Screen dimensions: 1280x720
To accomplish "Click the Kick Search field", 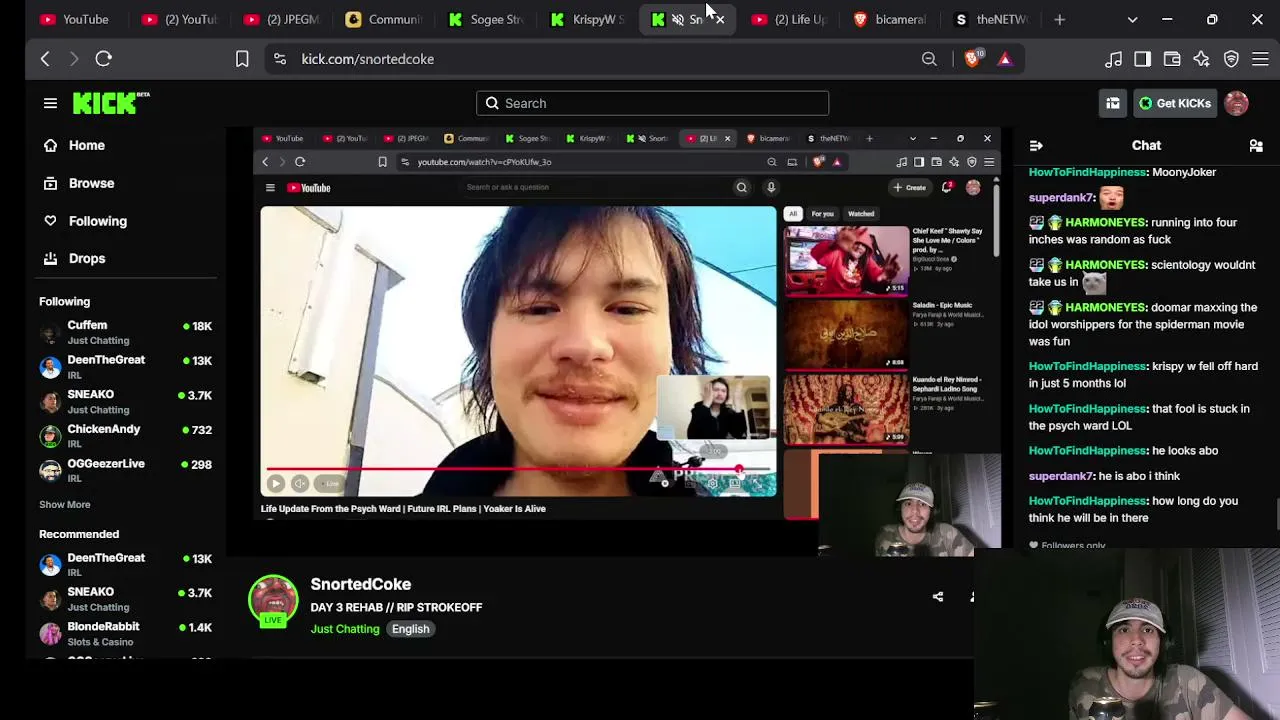I will (652, 103).
